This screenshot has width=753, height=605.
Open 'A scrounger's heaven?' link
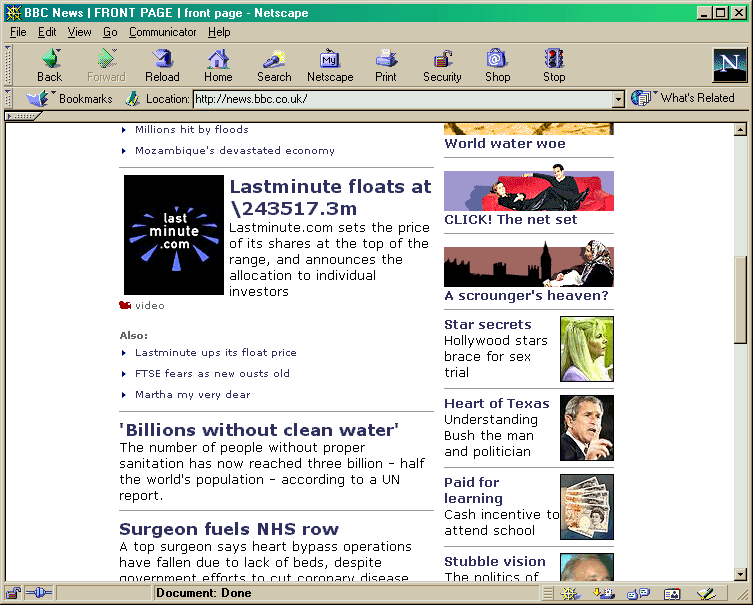(526, 295)
